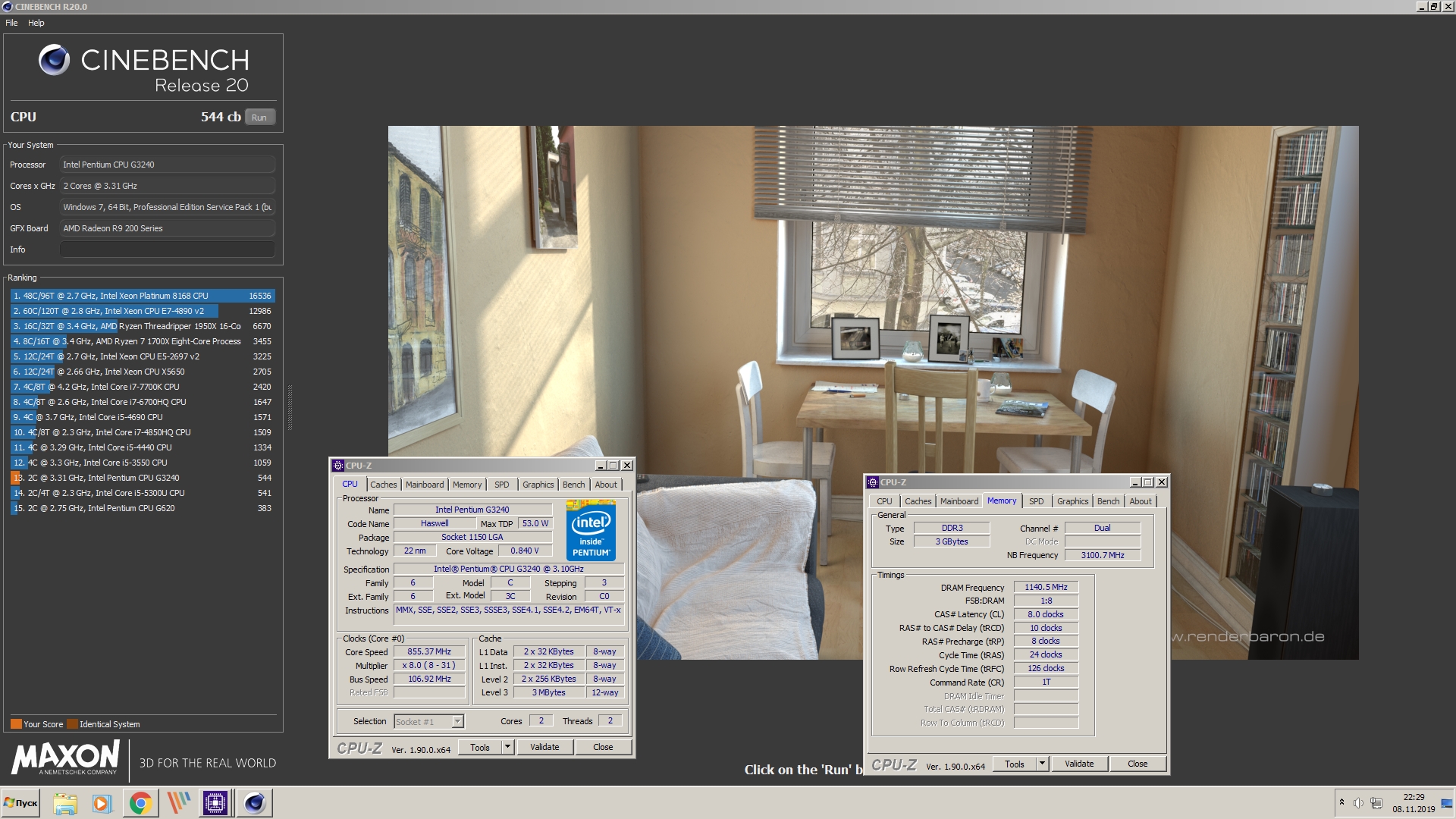Click the Processor field Intel Pentium CPU G3240
This screenshot has height=819, width=1456.
pos(167,165)
